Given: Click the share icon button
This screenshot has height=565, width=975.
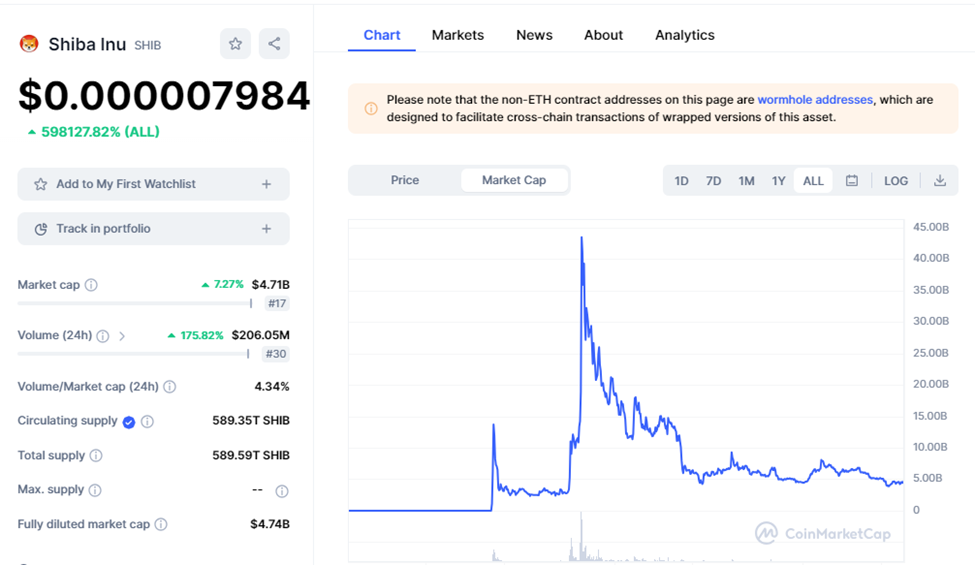Looking at the screenshot, I should [274, 44].
